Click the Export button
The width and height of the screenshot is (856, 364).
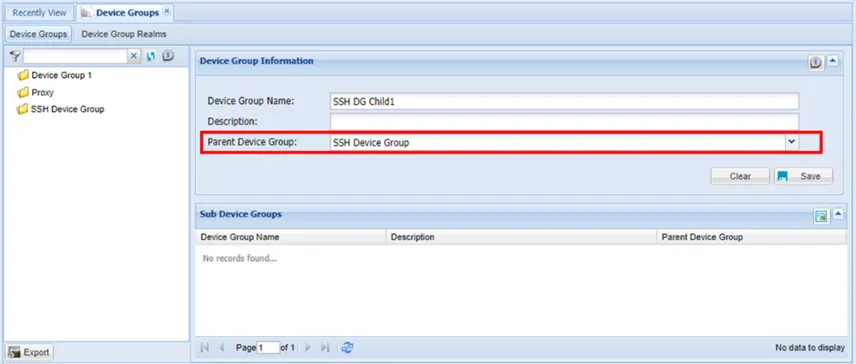[x=29, y=353]
